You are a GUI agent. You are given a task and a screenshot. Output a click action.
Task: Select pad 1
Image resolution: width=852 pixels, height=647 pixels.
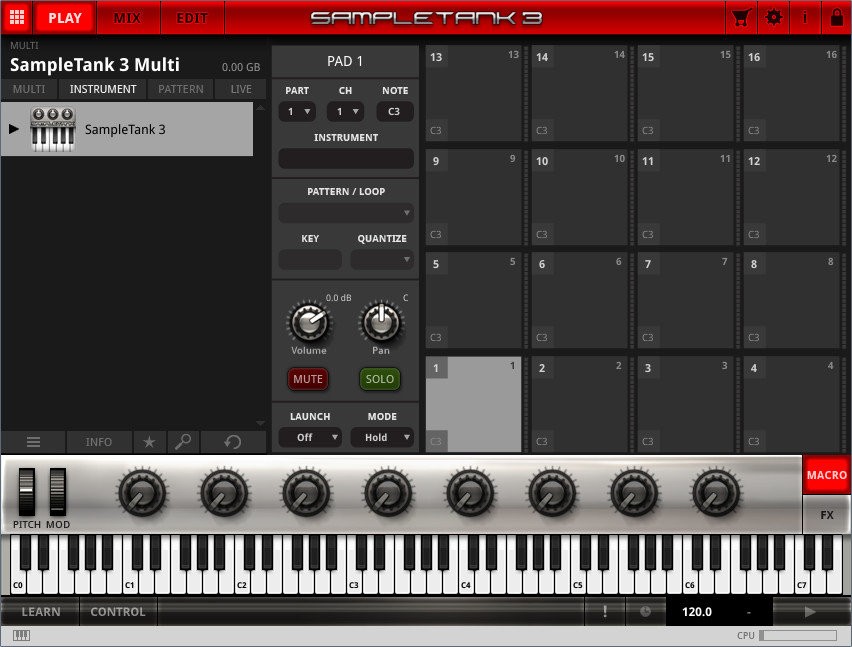click(x=473, y=404)
